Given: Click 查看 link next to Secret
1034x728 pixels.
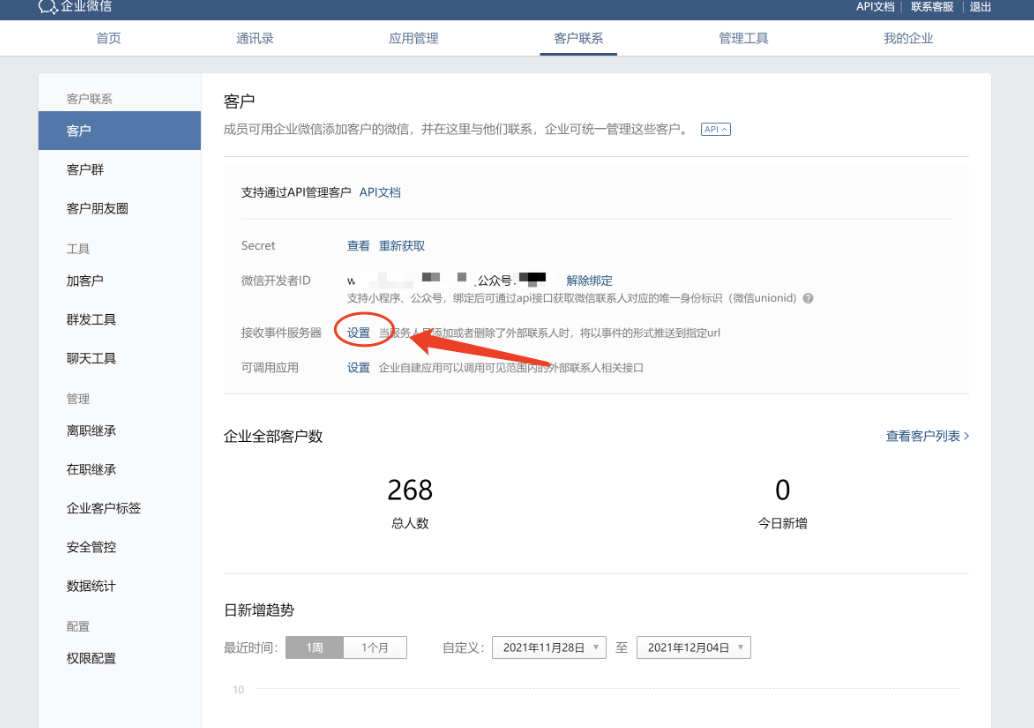Looking at the screenshot, I should click(x=358, y=246).
